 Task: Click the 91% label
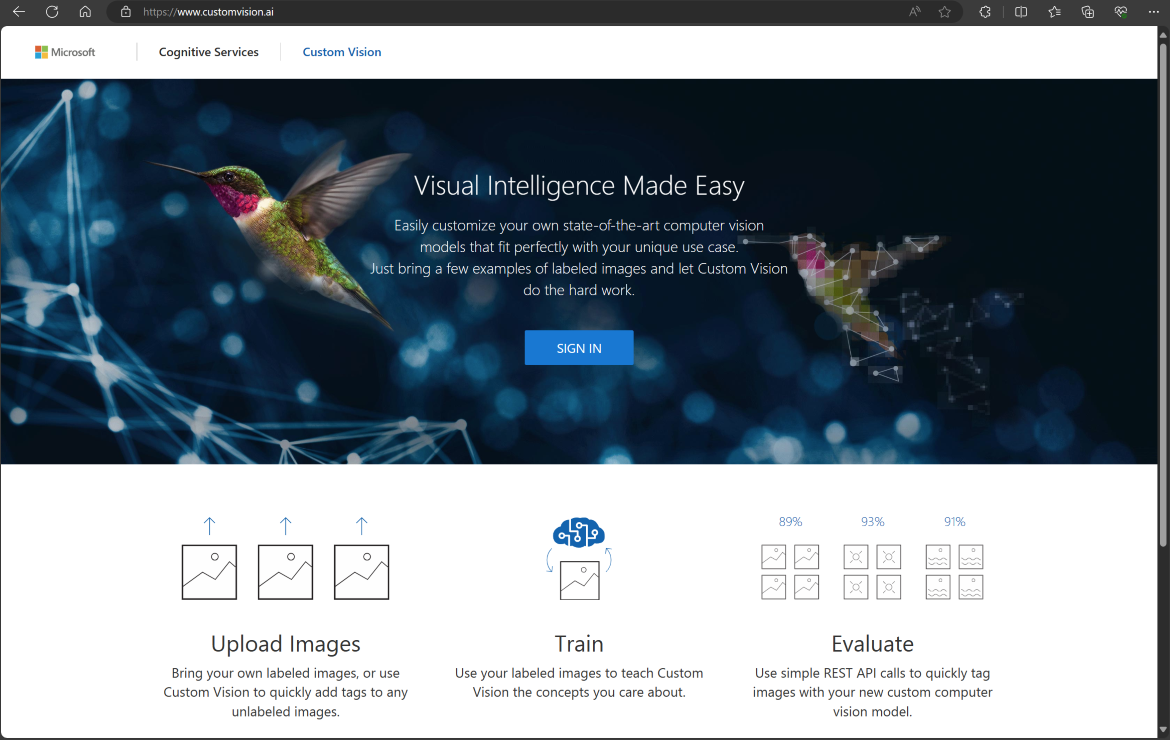click(954, 521)
